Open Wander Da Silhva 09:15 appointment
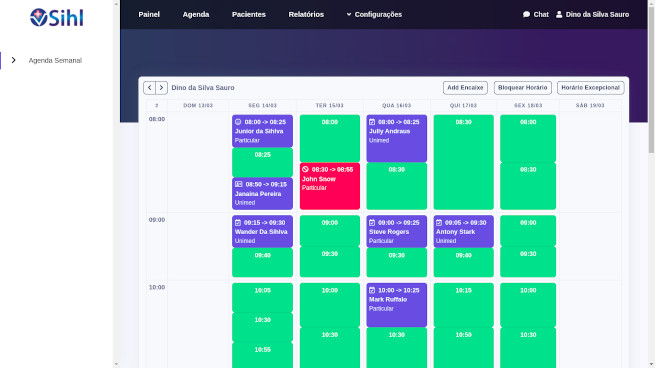 (x=262, y=231)
